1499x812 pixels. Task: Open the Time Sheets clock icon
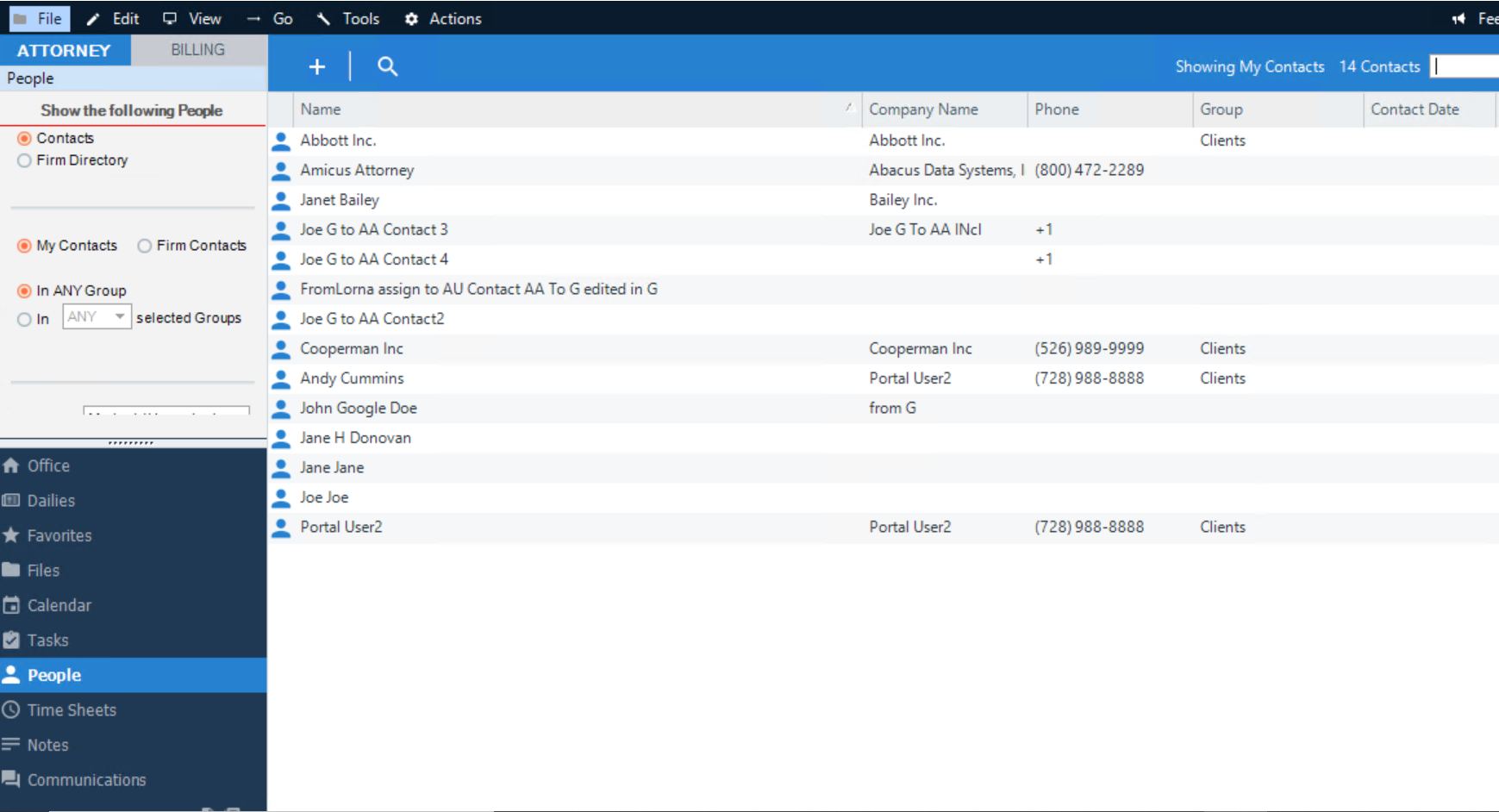pyautogui.click(x=11, y=709)
